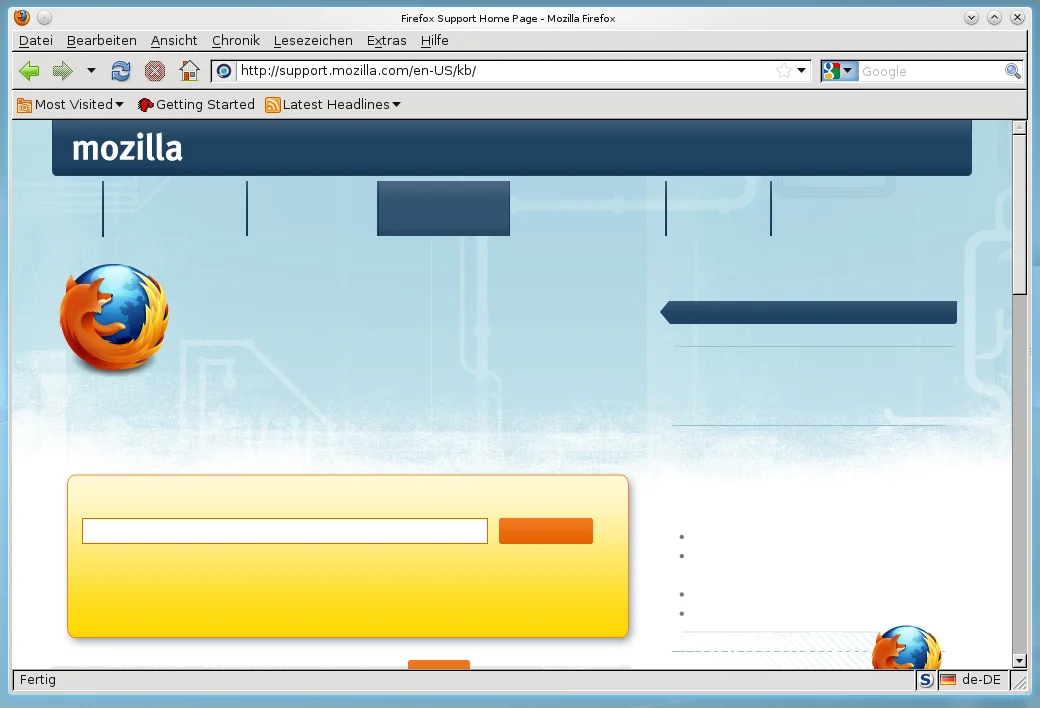Open the Extras menu
Viewport: 1040px width, 708px height.
(386, 40)
